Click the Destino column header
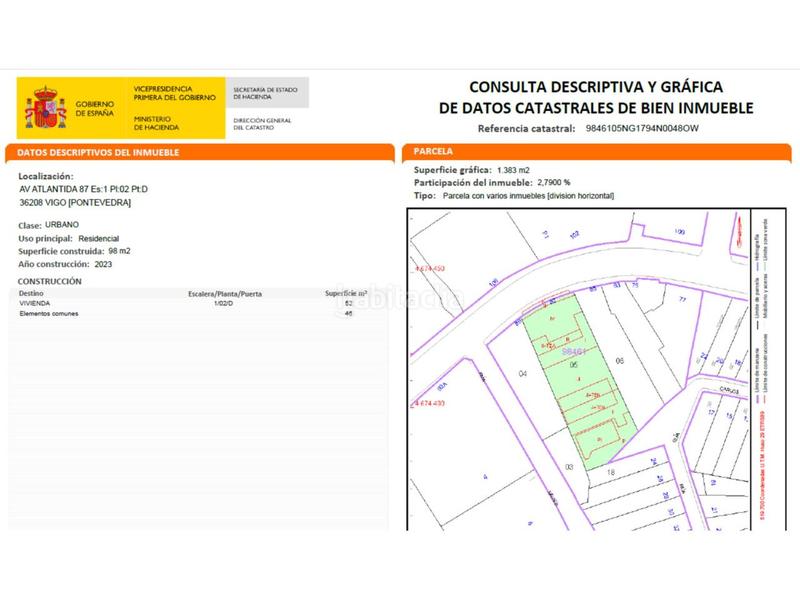The image size is (800, 600). [x=34, y=293]
